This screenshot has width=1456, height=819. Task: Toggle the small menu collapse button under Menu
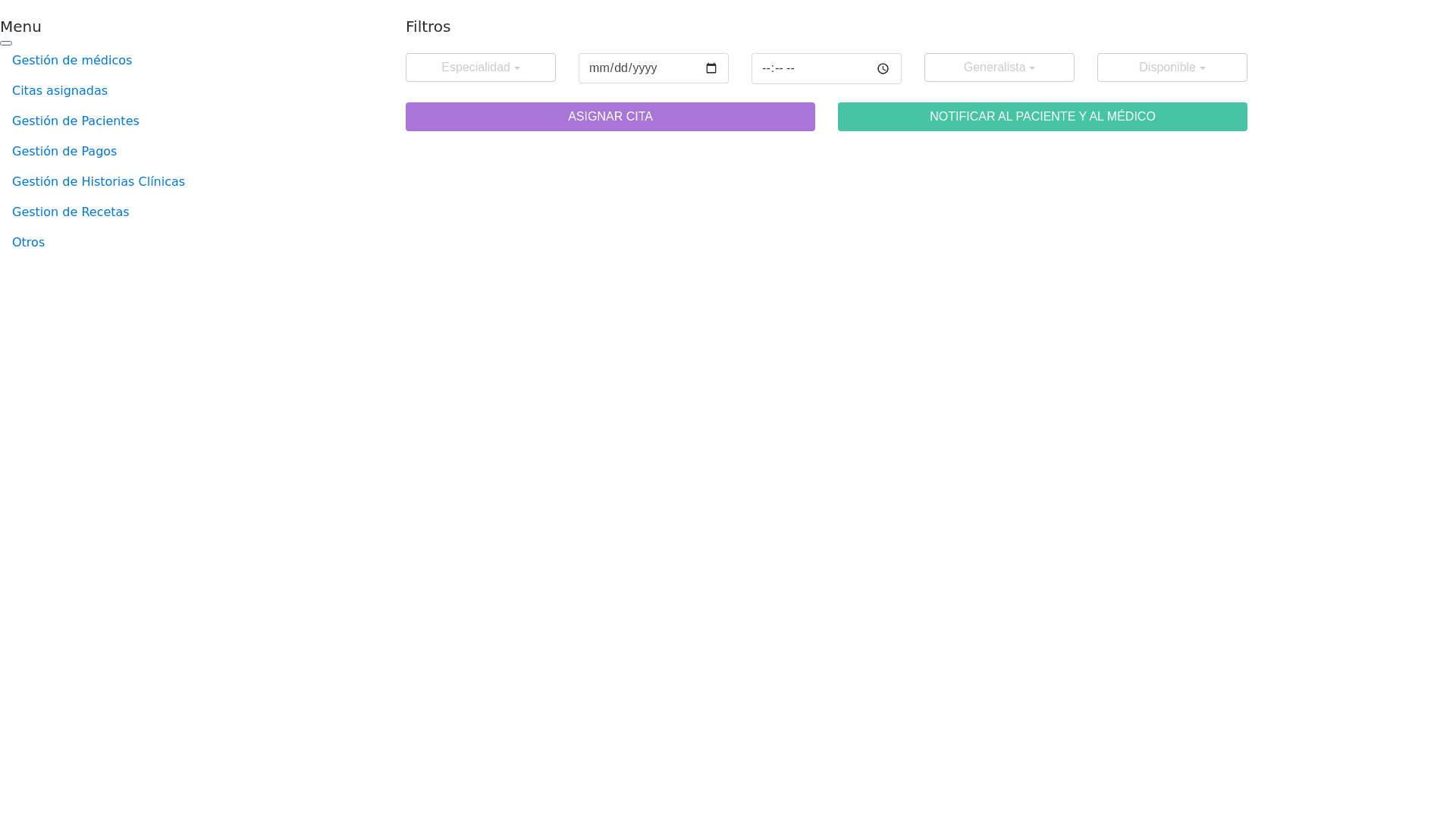pos(6,43)
